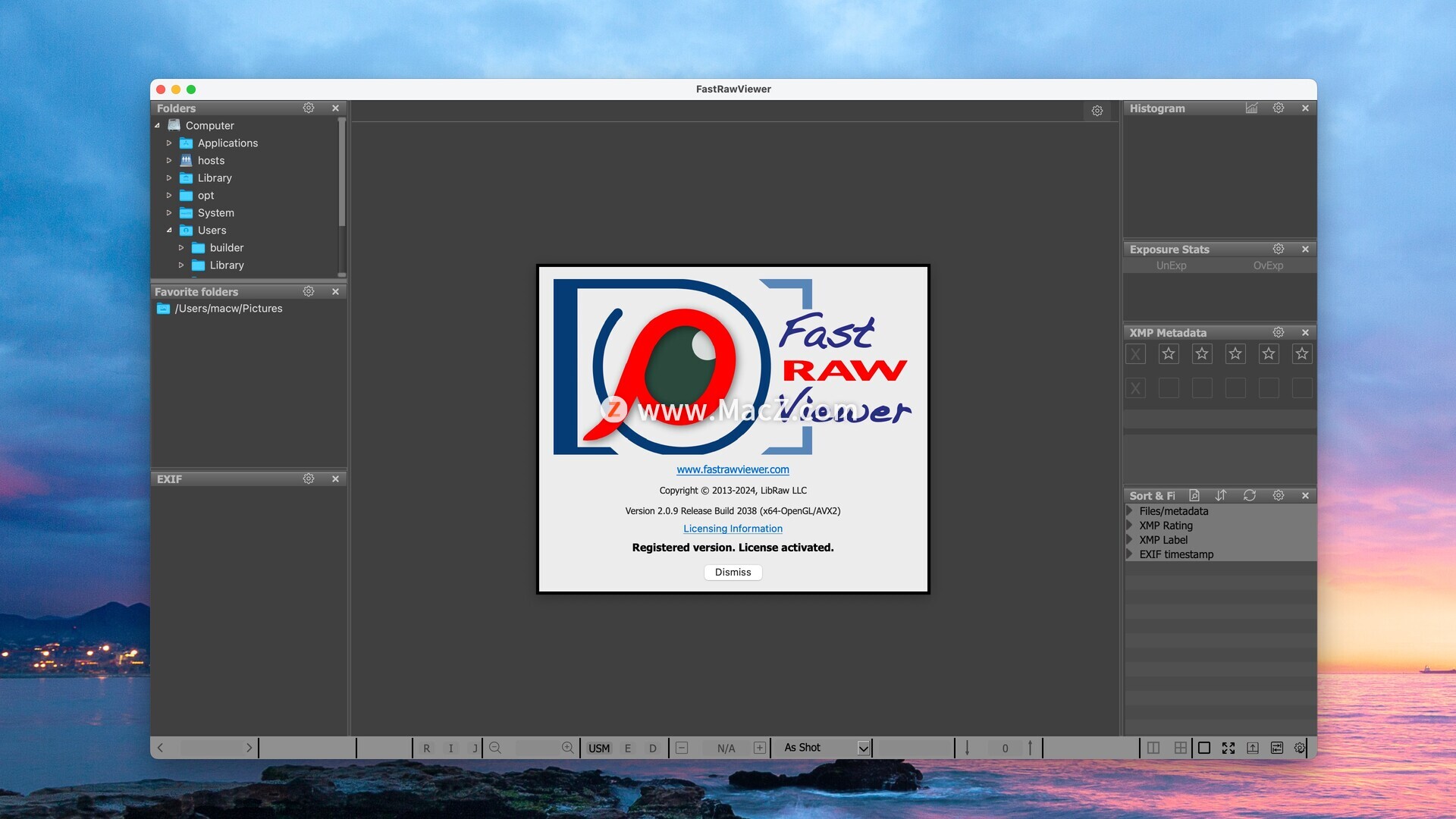Image resolution: width=1456 pixels, height=819 pixels.
Task: Go to next file with right arrow
Action: point(249,748)
